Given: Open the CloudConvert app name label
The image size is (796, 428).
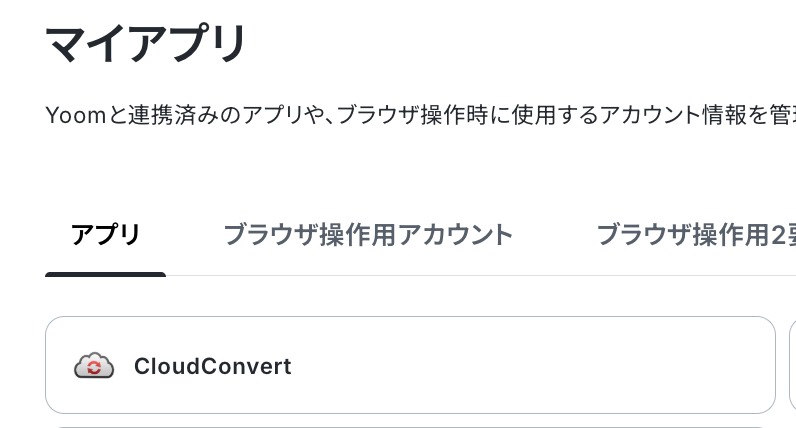Looking at the screenshot, I should pyautogui.click(x=213, y=366).
